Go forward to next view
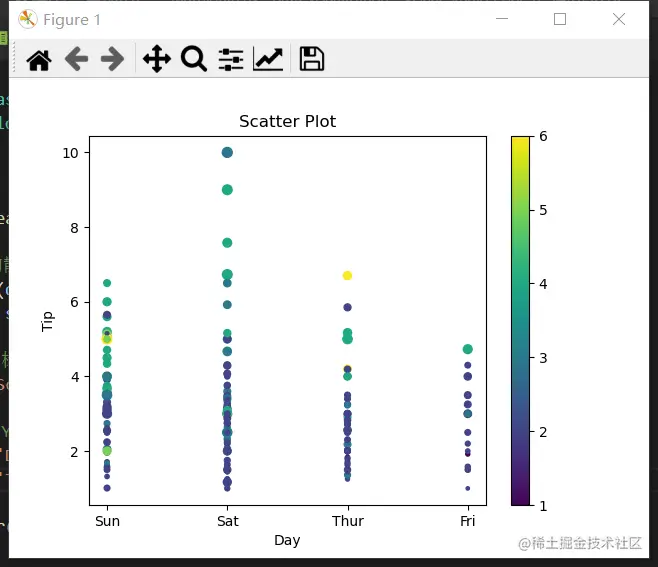658x567 pixels. 112,59
